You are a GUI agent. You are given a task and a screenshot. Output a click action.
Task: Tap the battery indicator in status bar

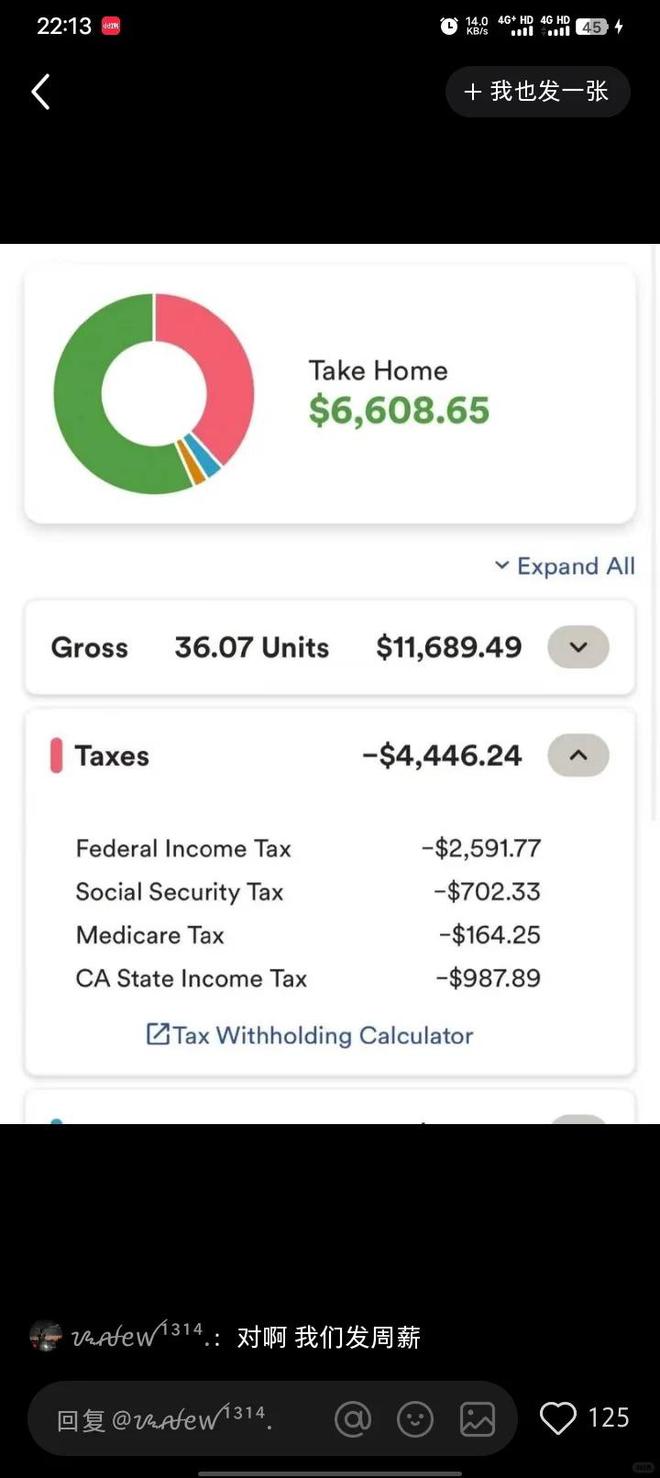(592, 27)
